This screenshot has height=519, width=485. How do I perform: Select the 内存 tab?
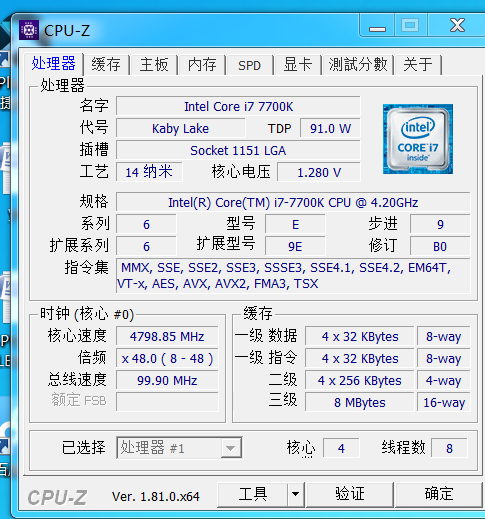pos(202,64)
